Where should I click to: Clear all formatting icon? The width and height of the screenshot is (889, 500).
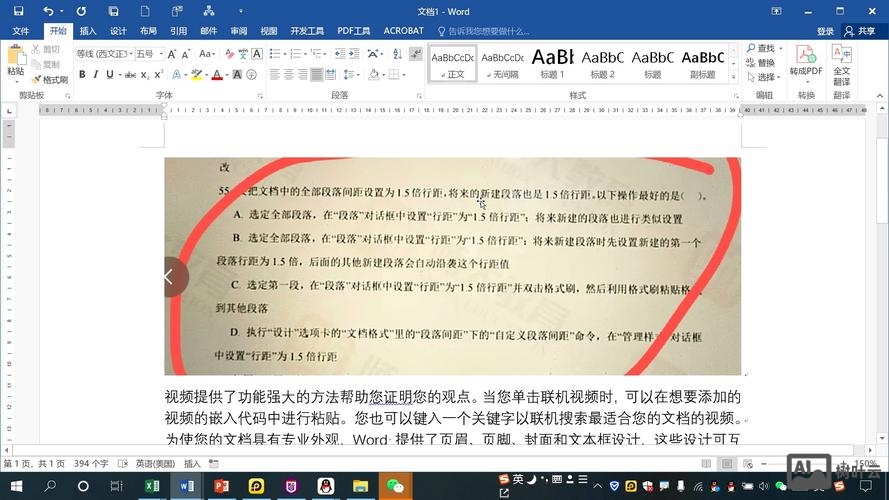coord(229,54)
